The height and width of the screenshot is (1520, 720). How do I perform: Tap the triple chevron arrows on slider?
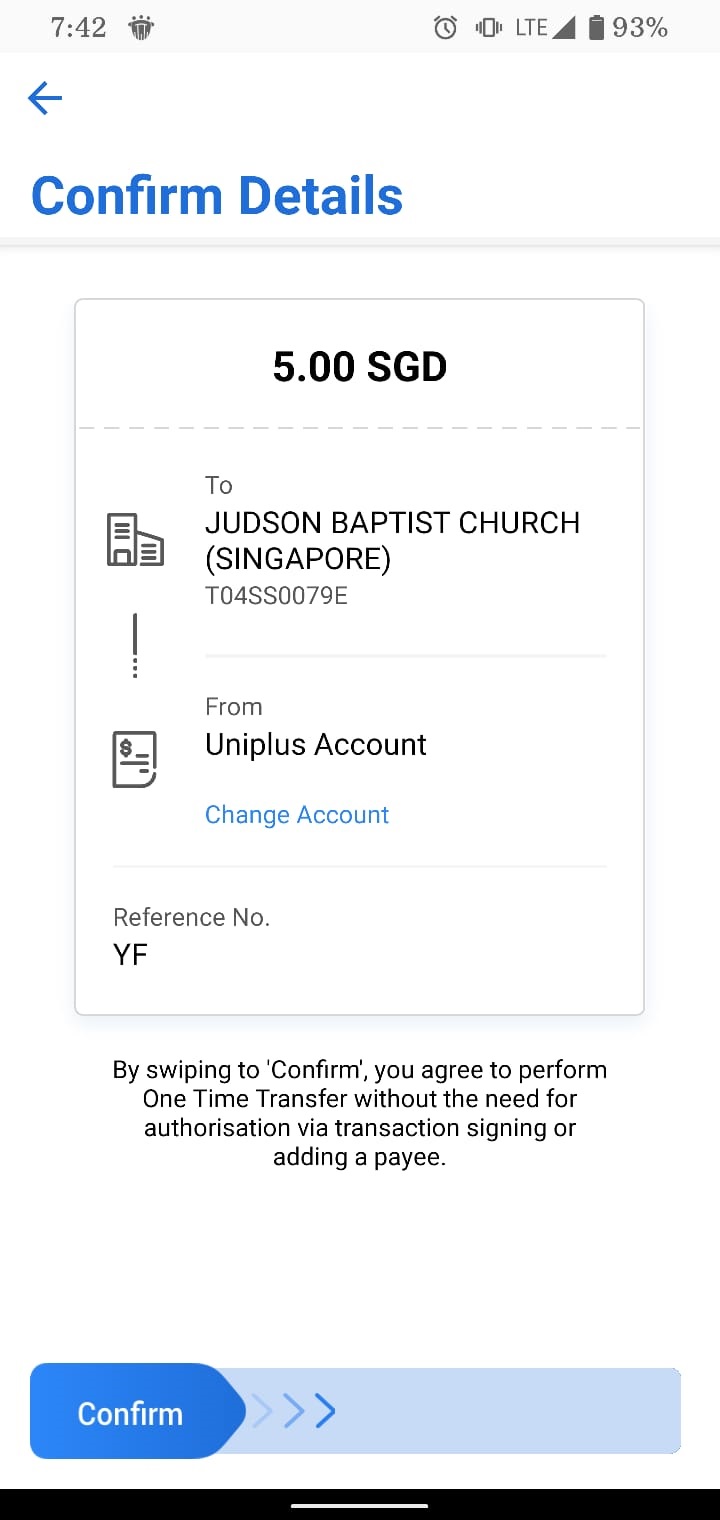click(x=293, y=1411)
